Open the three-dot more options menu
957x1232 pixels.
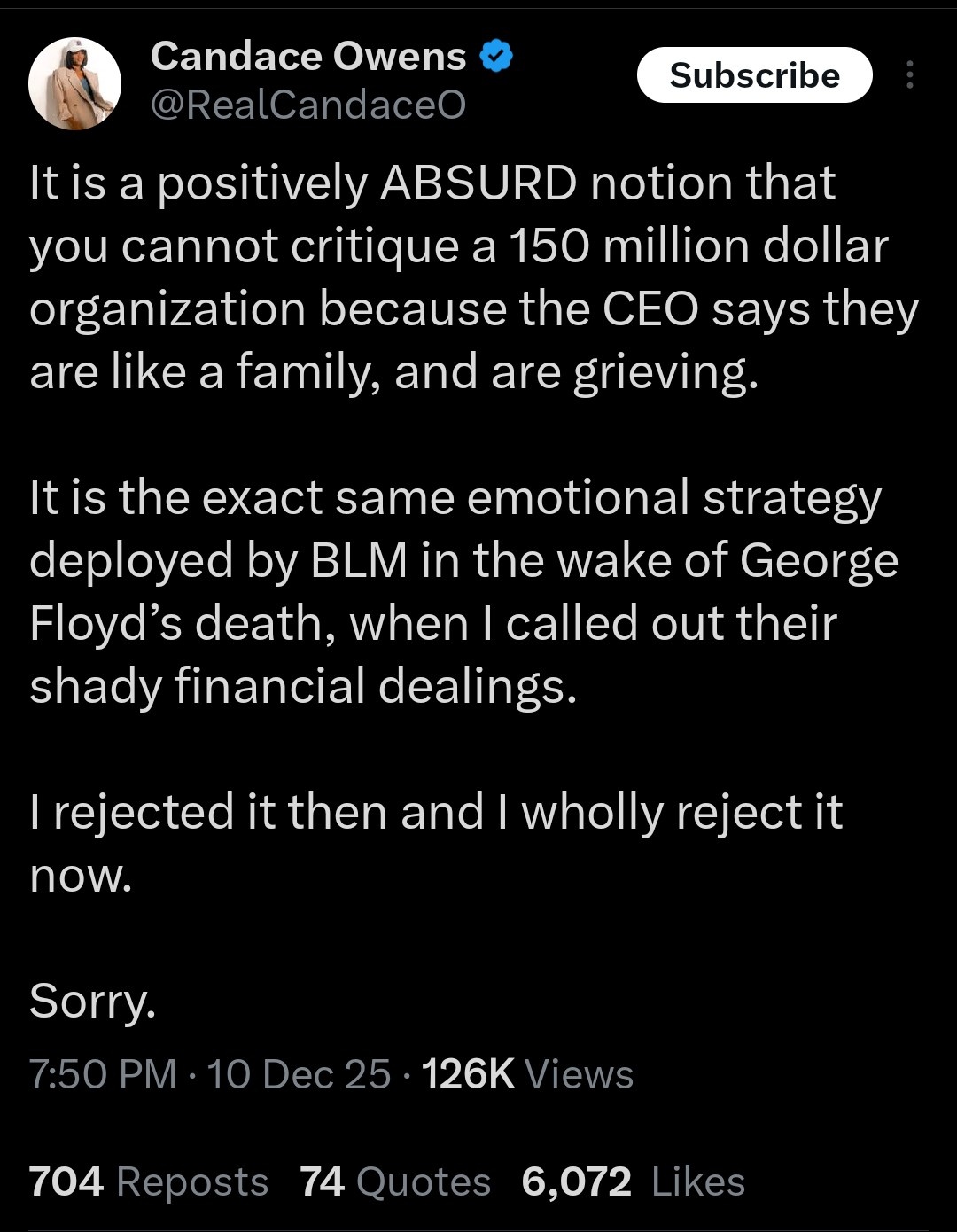pyautogui.click(x=909, y=75)
